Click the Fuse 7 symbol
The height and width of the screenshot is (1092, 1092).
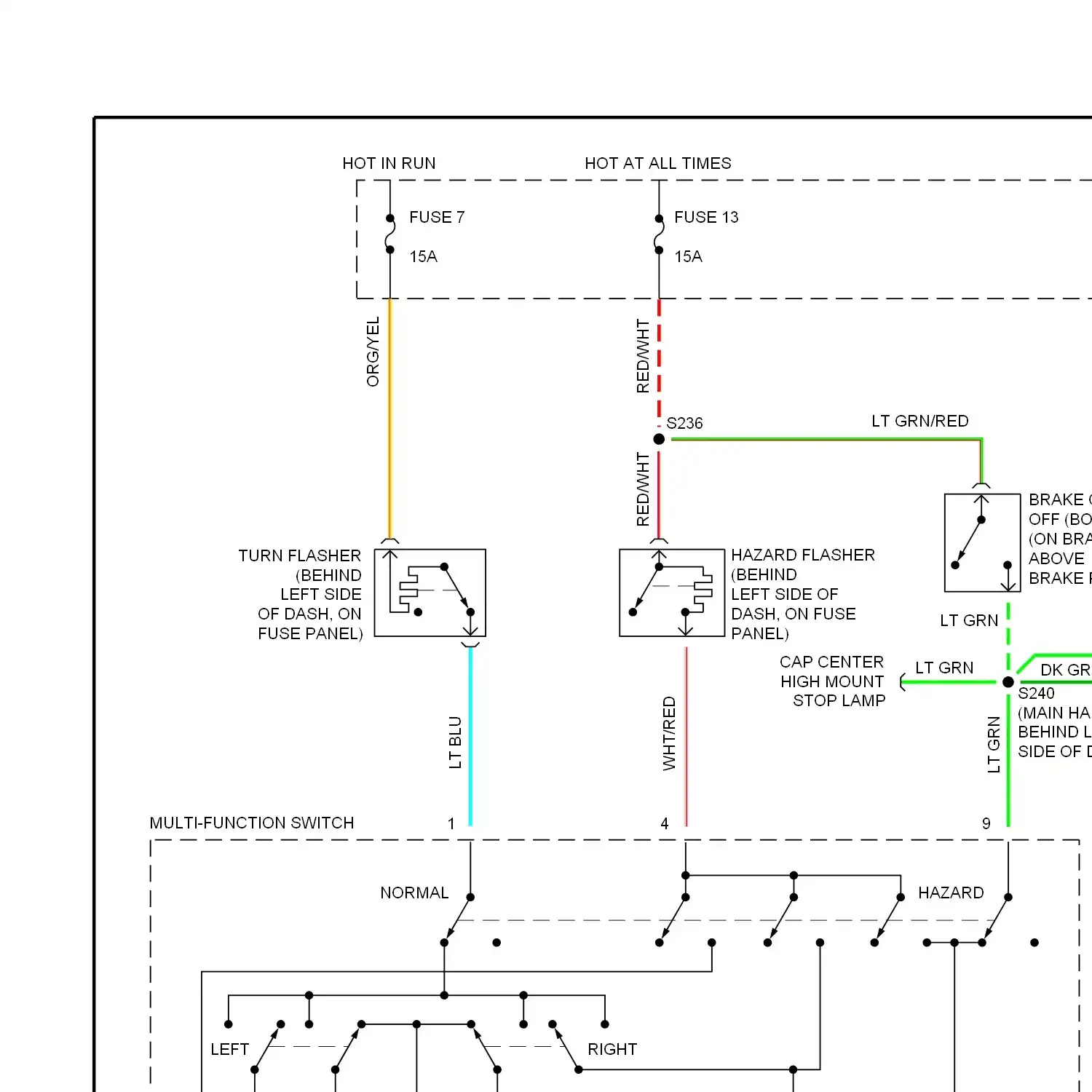click(x=390, y=234)
